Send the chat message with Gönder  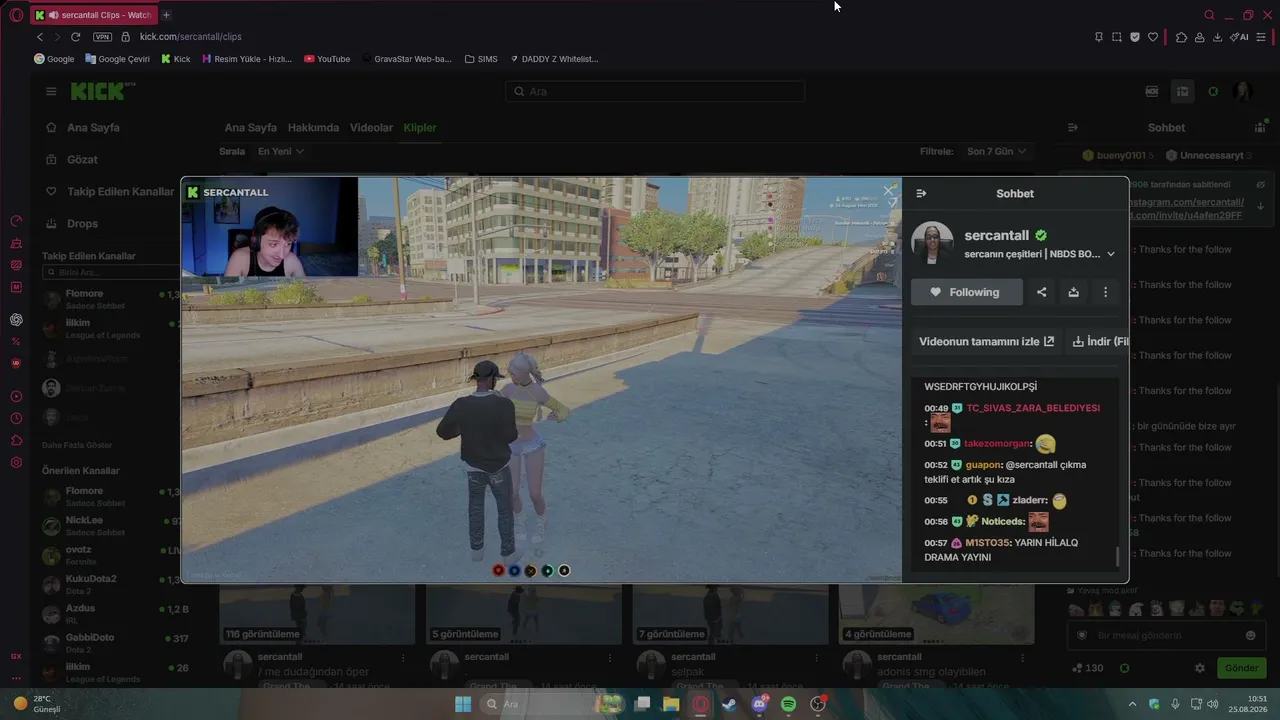[x=1241, y=668]
